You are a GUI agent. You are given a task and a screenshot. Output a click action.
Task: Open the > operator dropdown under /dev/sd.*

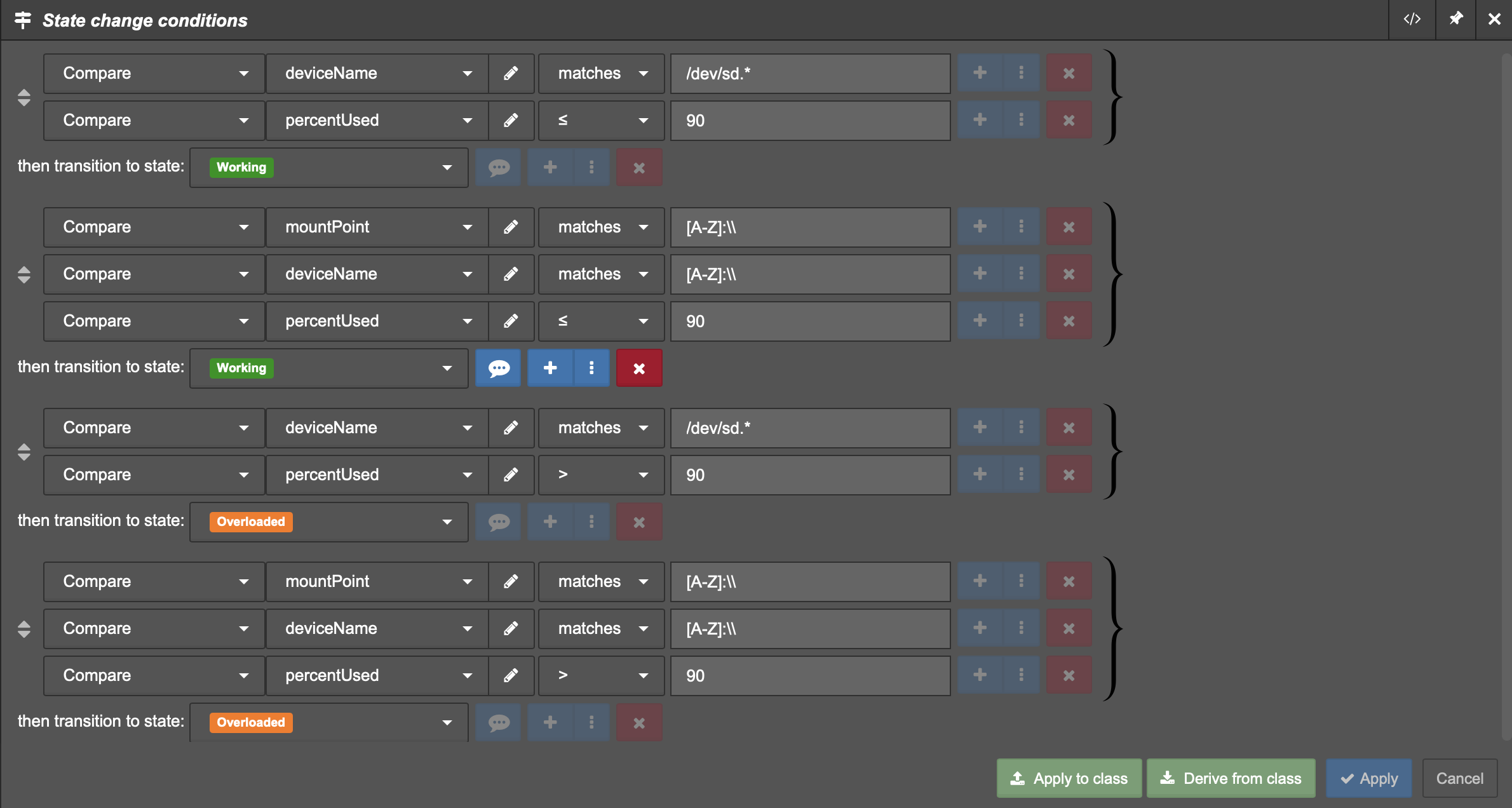pos(601,475)
